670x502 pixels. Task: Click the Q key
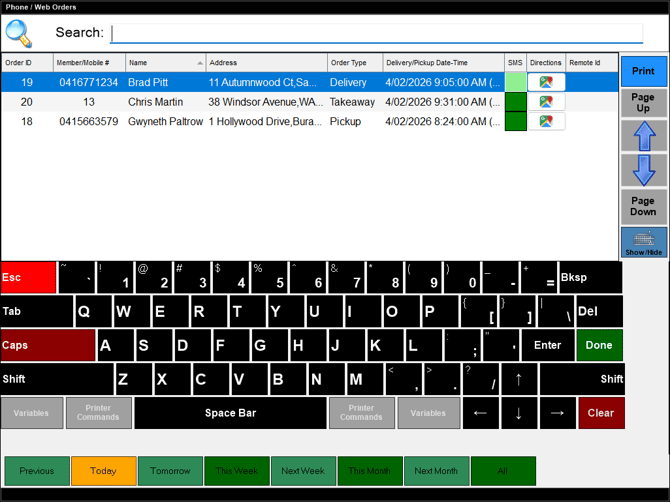coord(93,311)
